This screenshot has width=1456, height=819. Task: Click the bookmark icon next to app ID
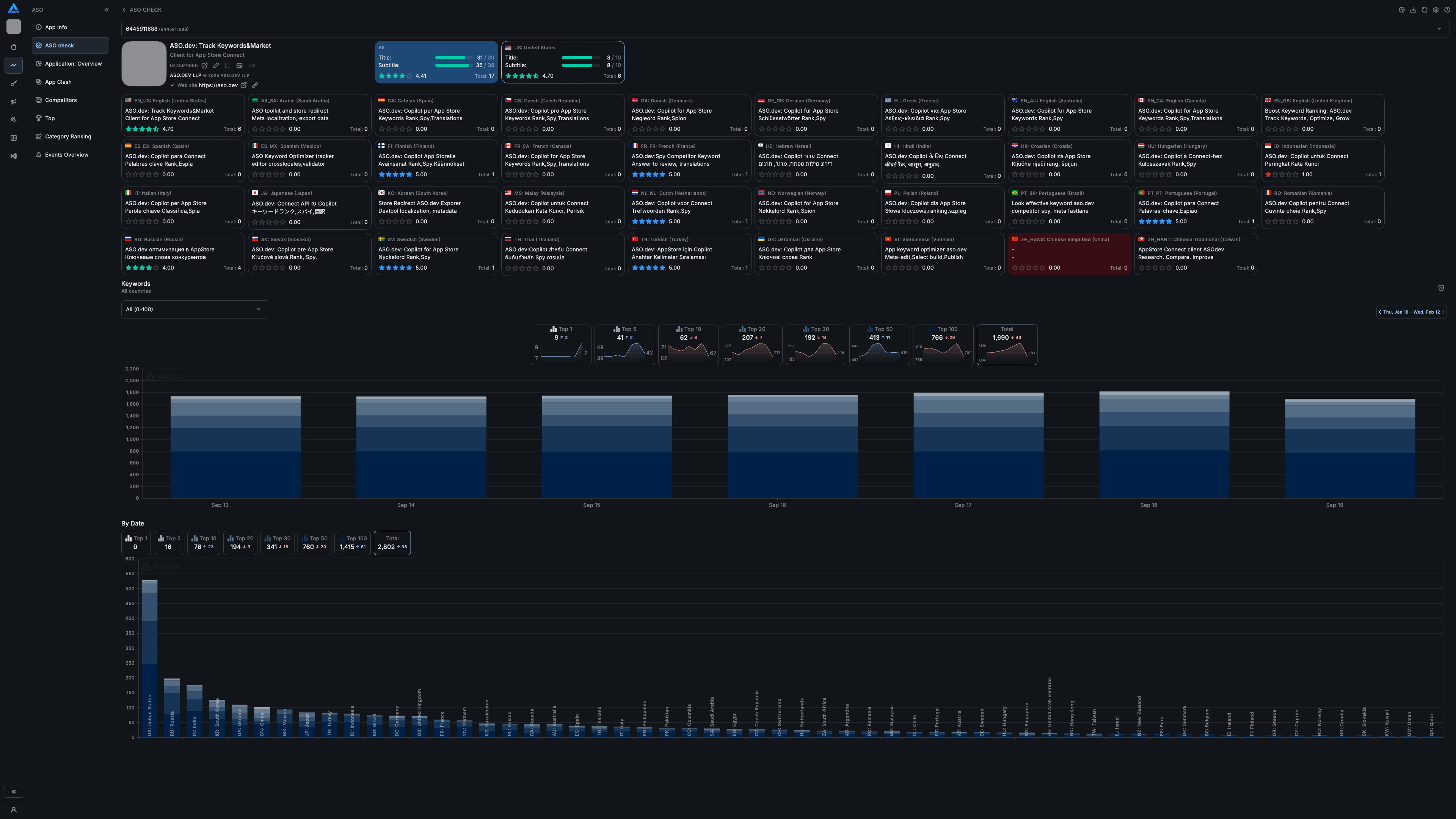tap(227, 66)
